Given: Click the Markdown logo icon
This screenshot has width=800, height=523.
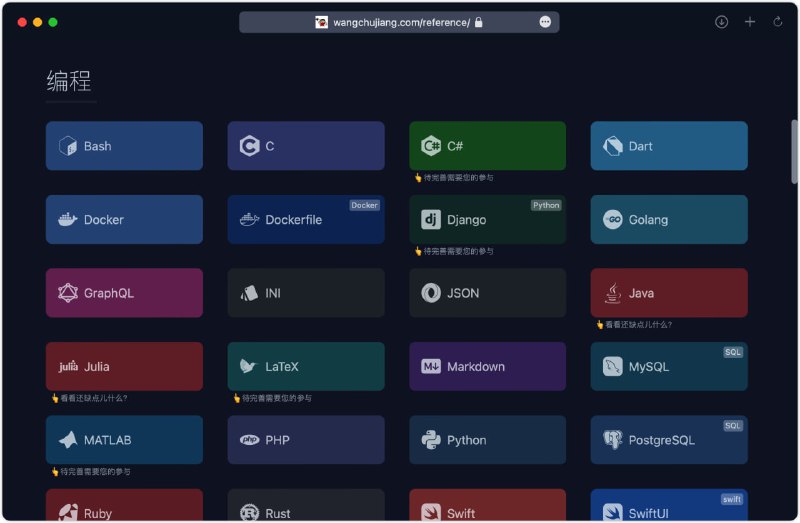Looking at the screenshot, I should pyautogui.click(x=431, y=367).
